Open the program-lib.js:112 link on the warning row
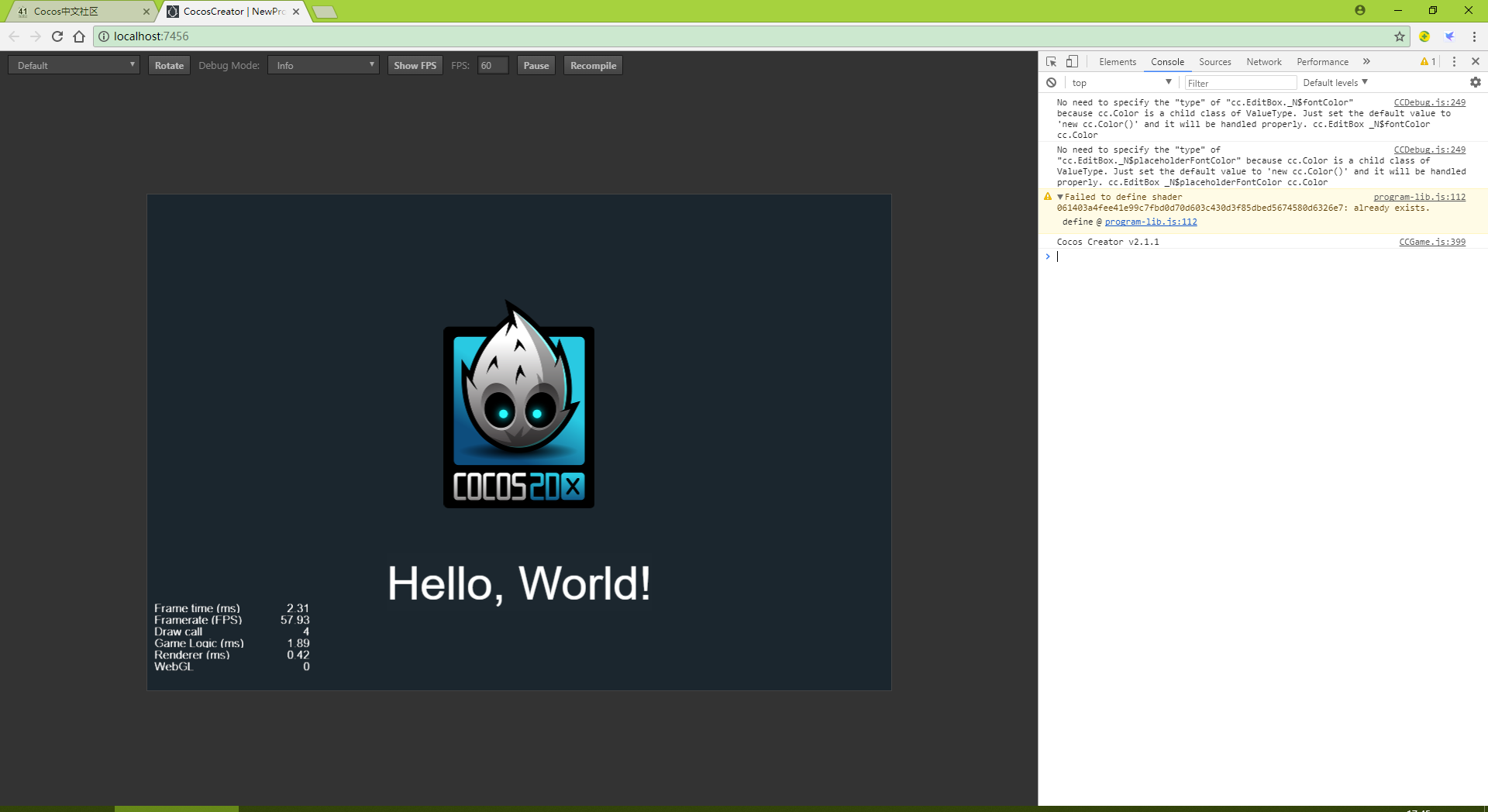 (x=1420, y=197)
